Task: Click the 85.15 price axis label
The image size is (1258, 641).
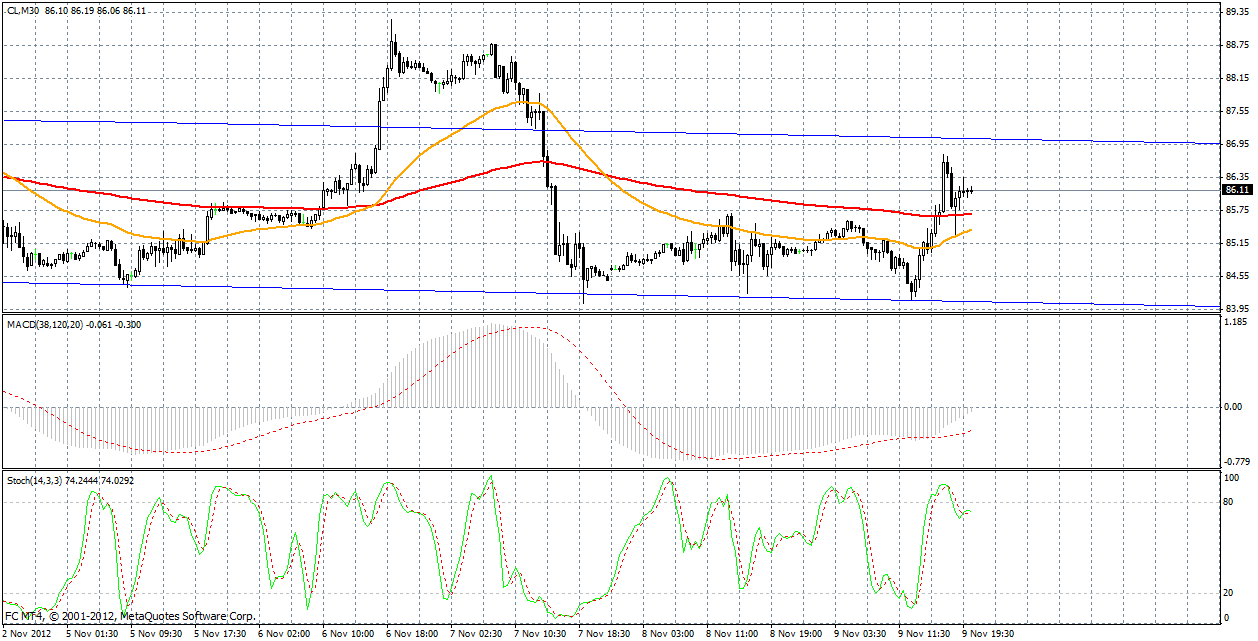Action: pyautogui.click(x=1237, y=243)
